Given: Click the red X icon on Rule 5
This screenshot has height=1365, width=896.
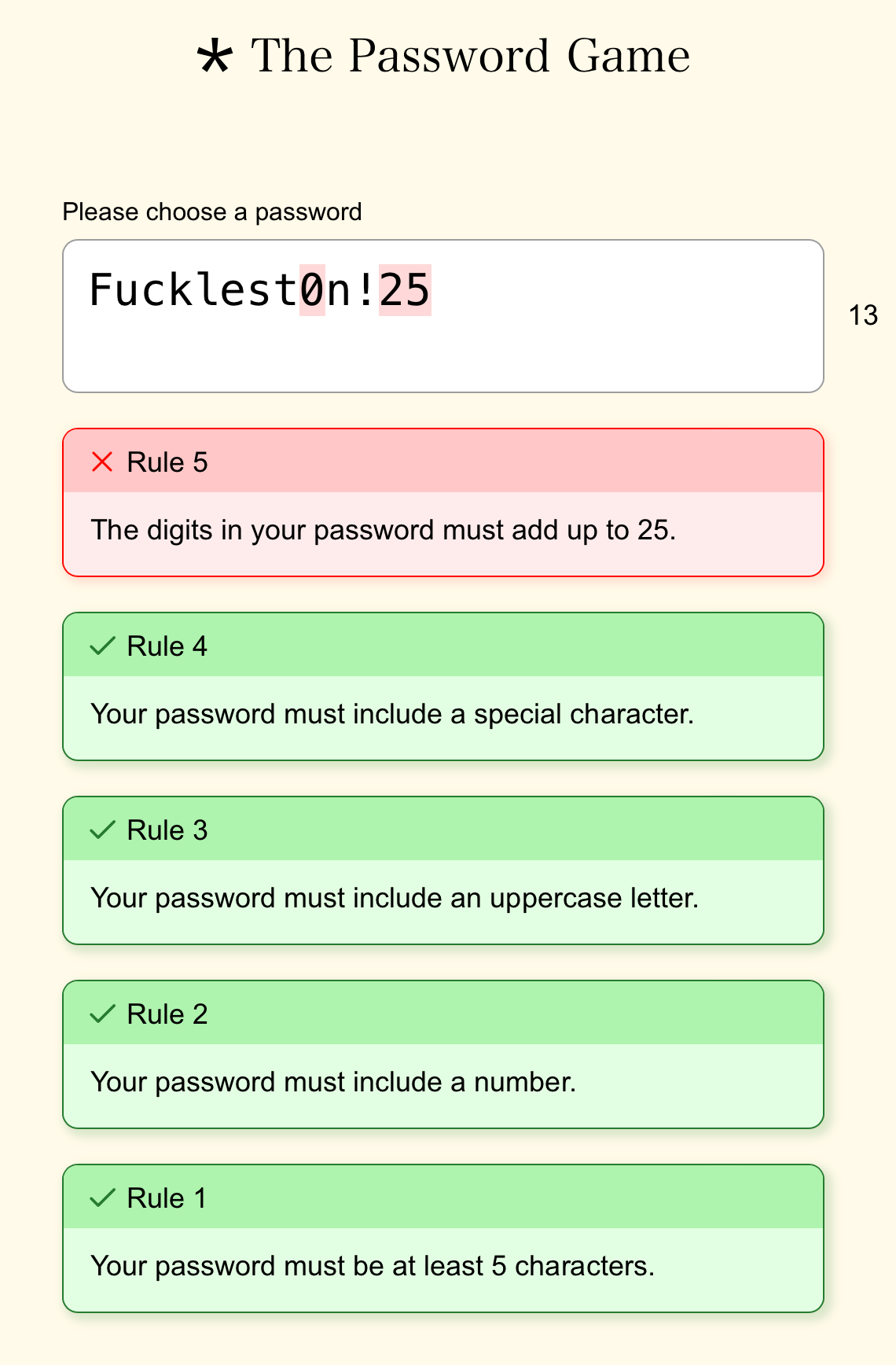Looking at the screenshot, I should point(101,462).
